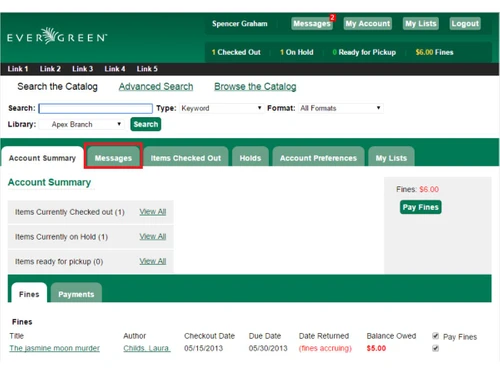
Task: Open Link 4 in navigation bar
Action: (x=115, y=69)
